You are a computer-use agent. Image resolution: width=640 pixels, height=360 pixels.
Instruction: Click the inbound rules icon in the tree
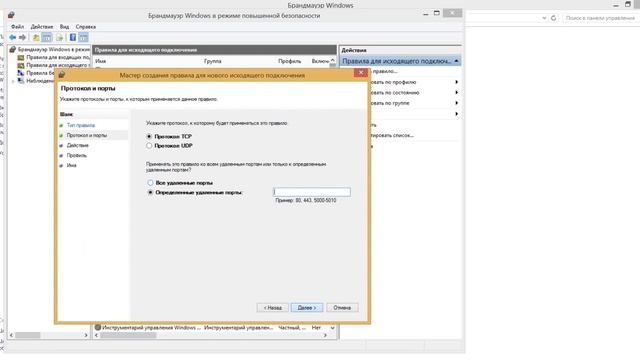click(x=21, y=58)
